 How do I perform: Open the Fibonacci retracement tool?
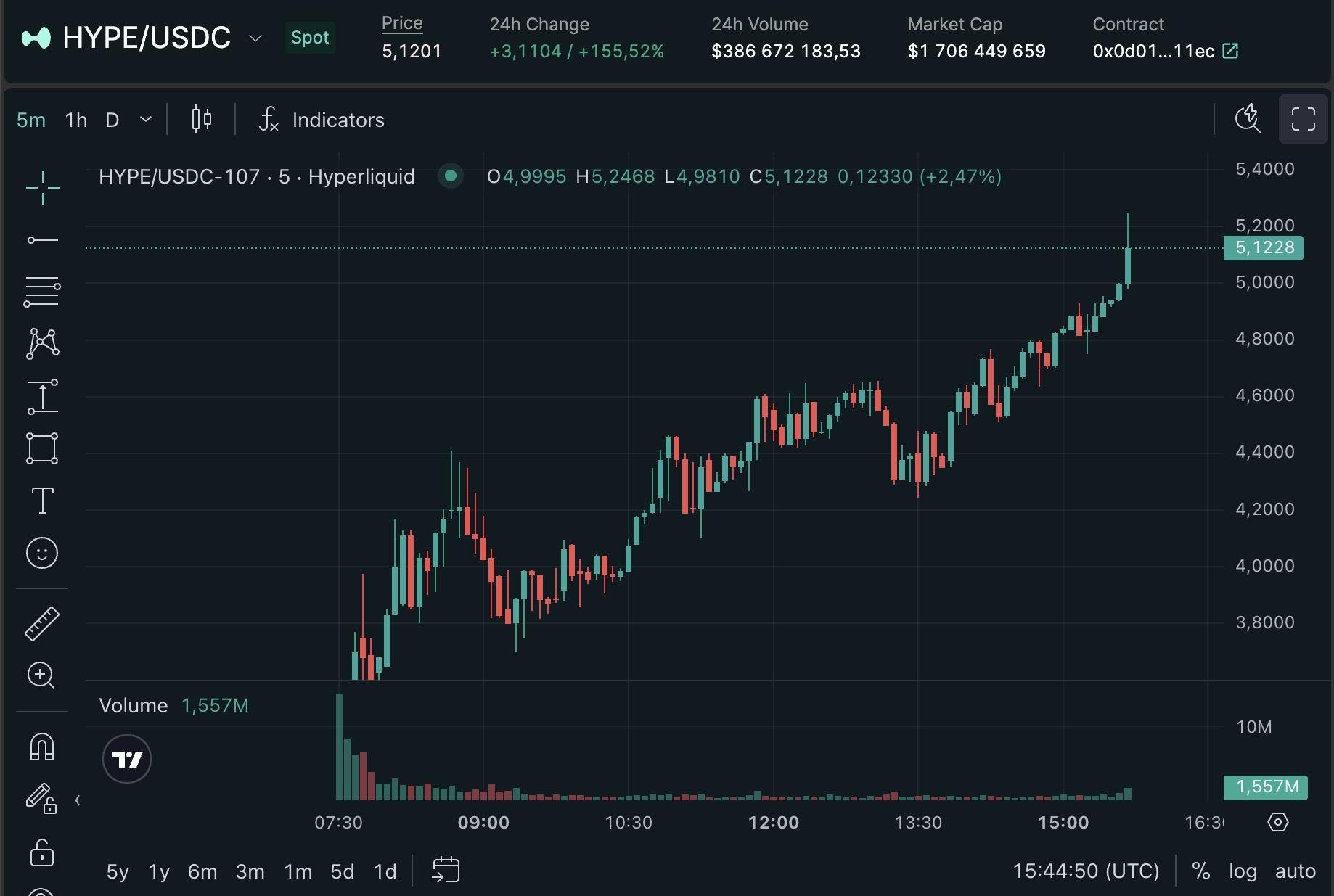click(x=42, y=292)
